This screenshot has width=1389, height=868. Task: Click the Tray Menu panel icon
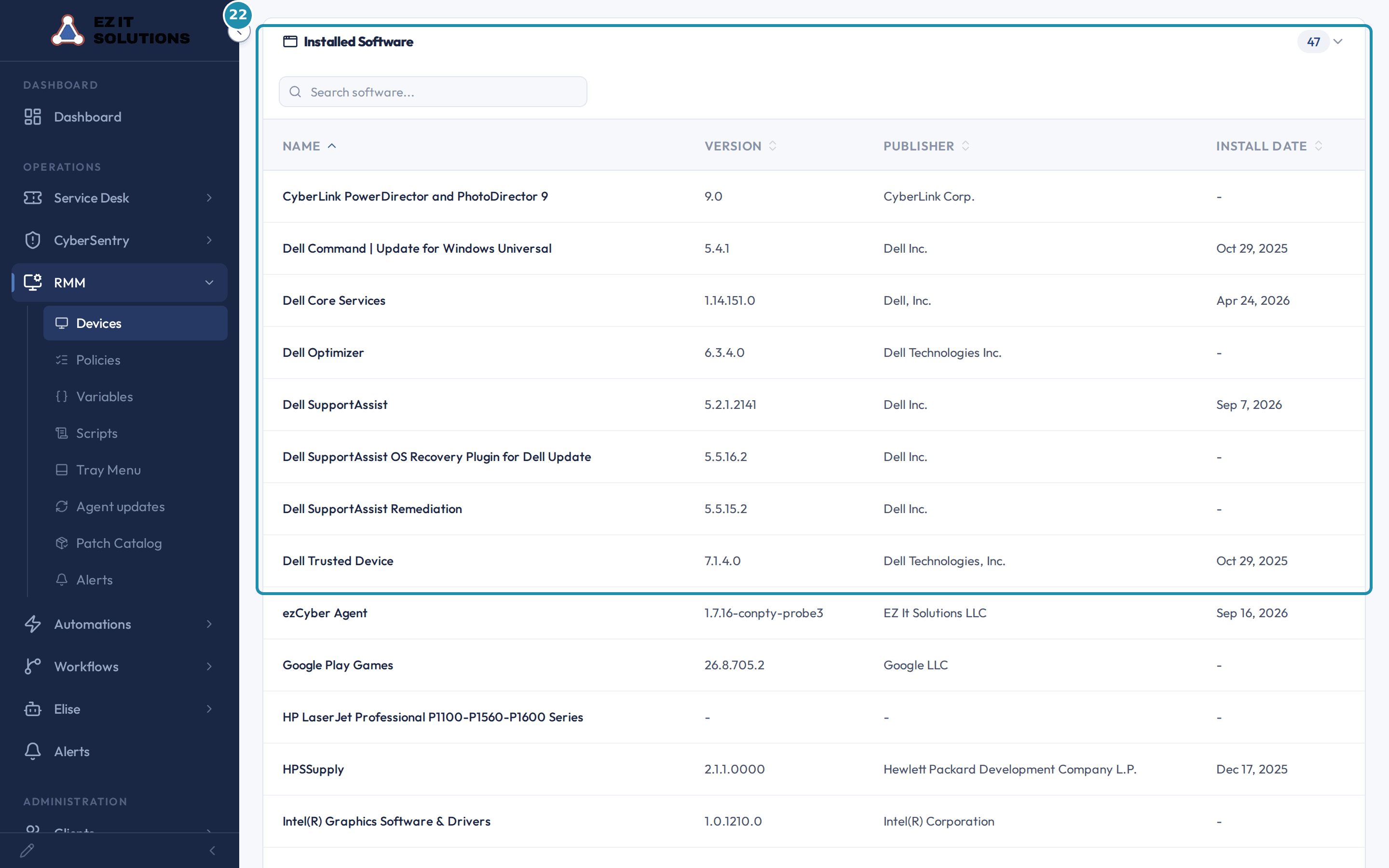click(61, 470)
